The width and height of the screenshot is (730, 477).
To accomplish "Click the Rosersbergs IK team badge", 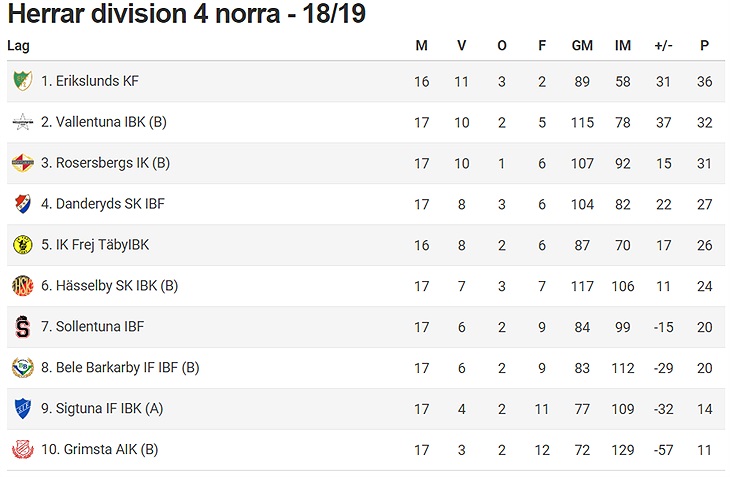I will click(22, 163).
